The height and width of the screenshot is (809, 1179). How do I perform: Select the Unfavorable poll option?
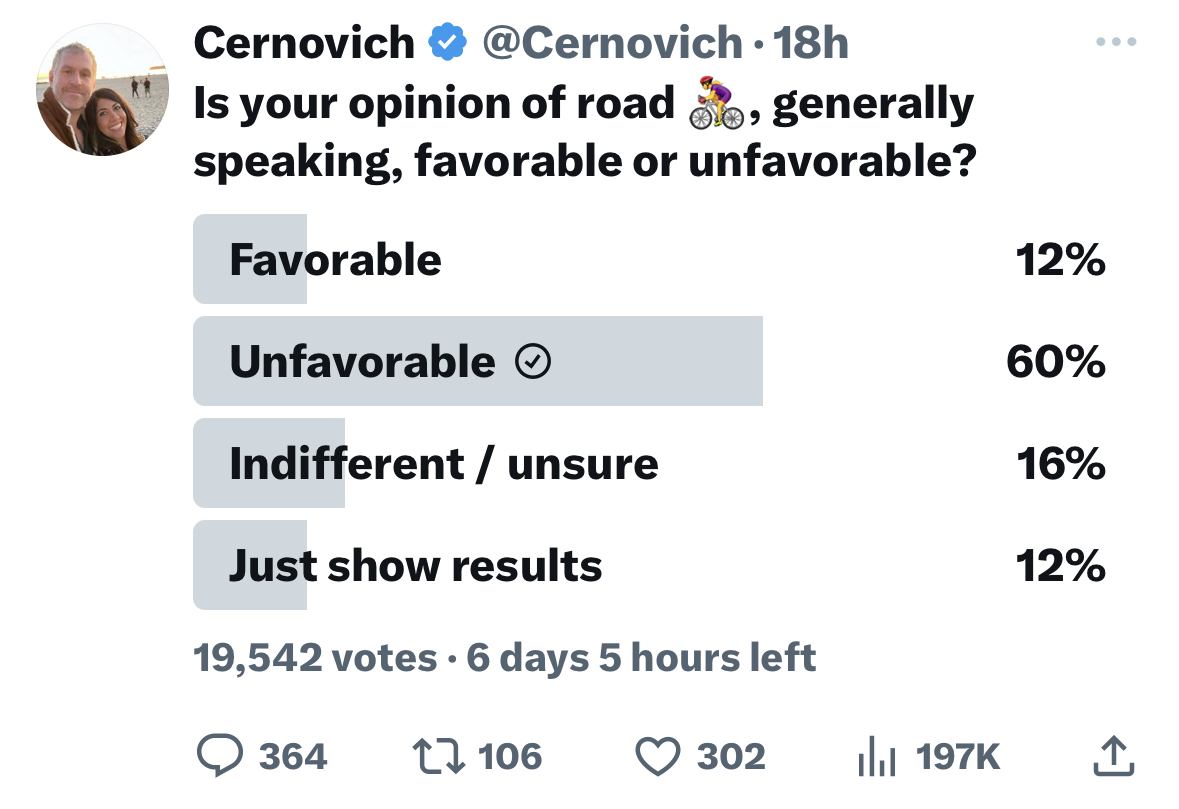[x=650, y=361]
